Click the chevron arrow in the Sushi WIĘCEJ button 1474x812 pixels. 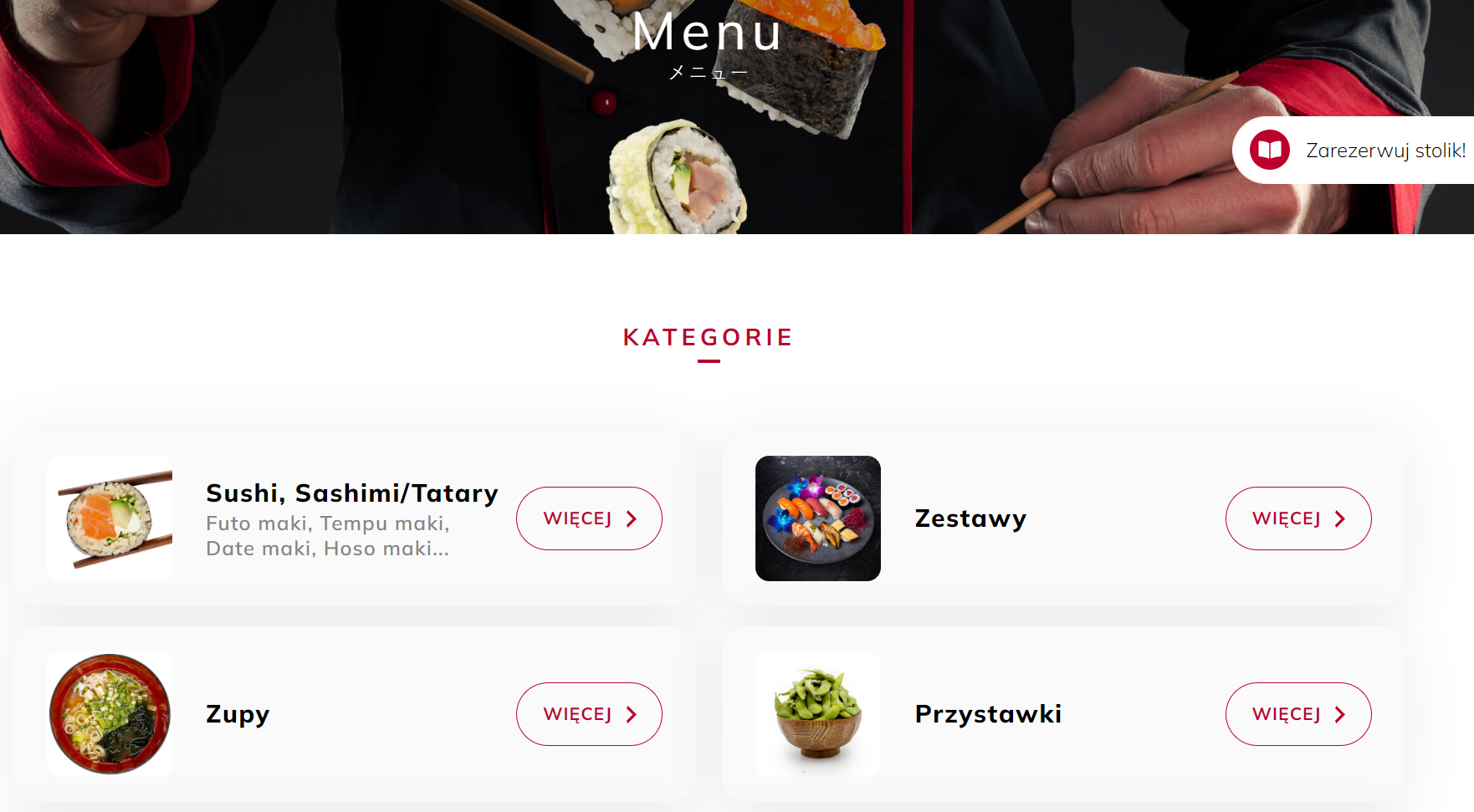[632, 519]
